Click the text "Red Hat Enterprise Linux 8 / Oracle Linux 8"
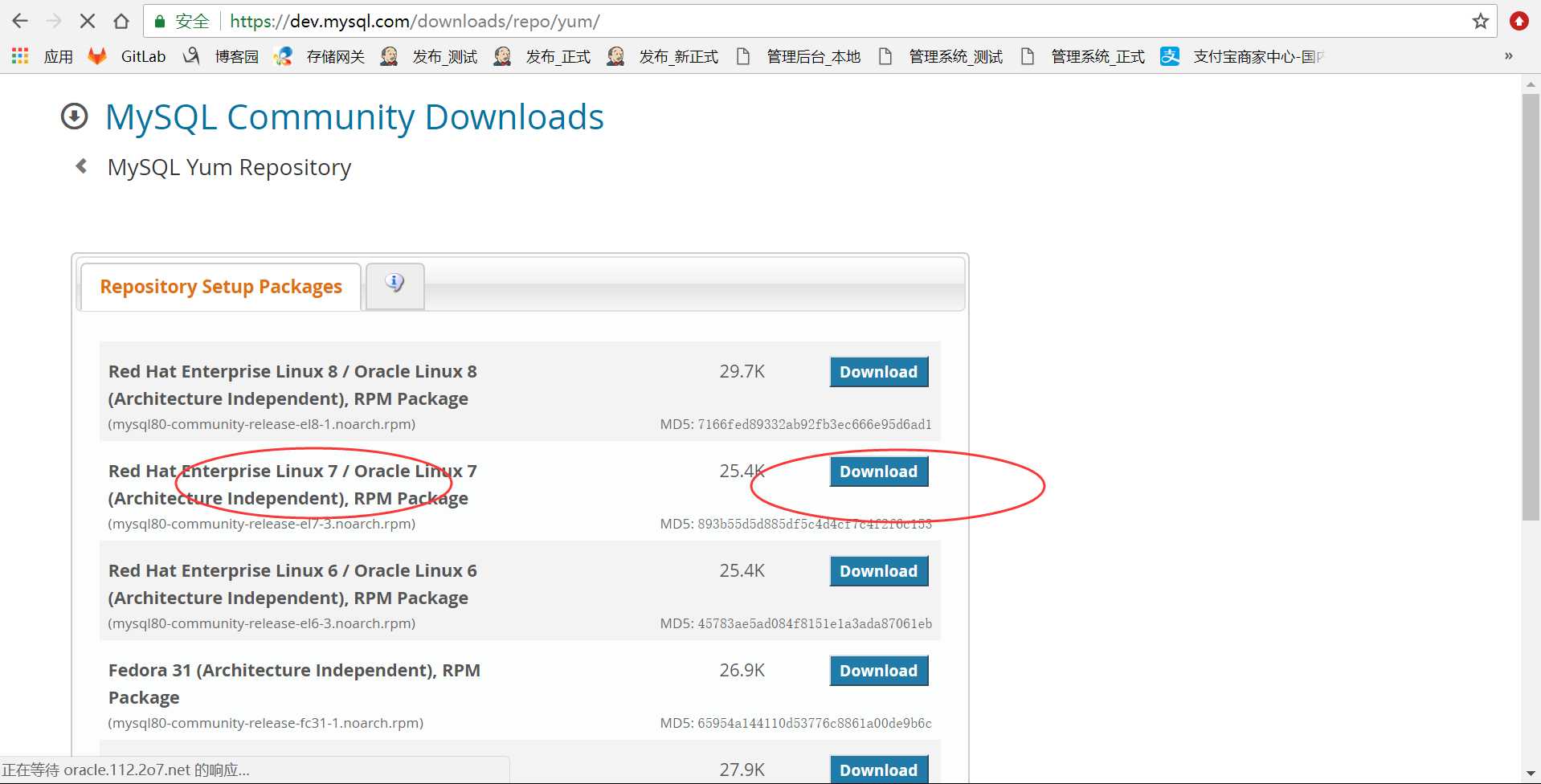1541x784 pixels. [x=292, y=372]
